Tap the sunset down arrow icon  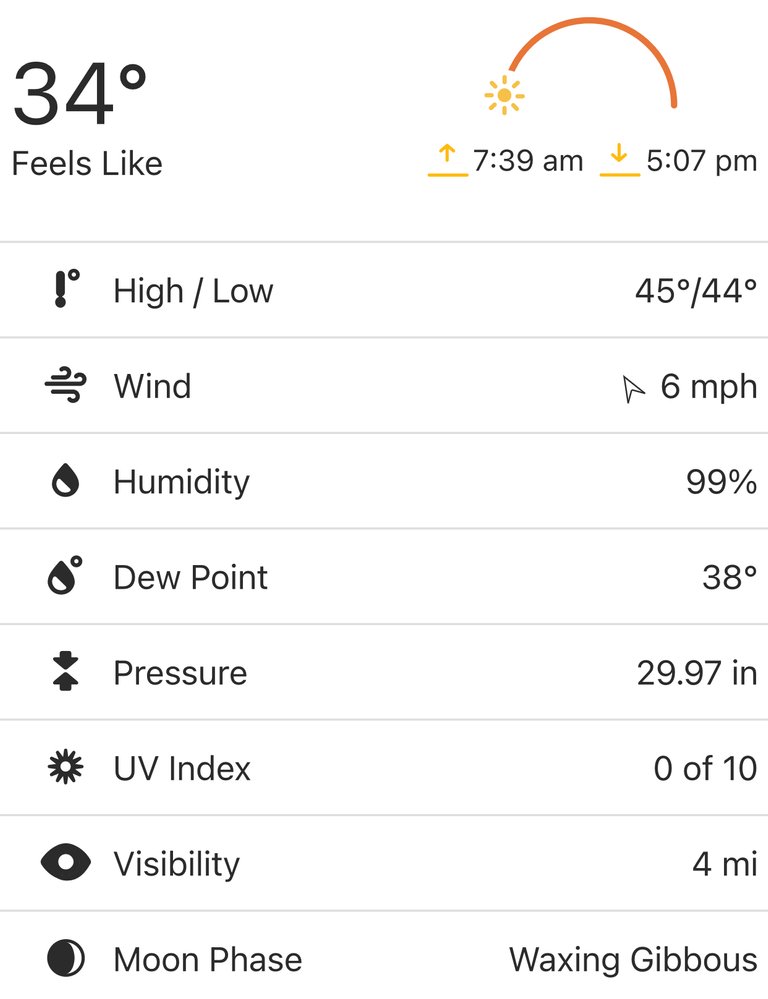619,161
